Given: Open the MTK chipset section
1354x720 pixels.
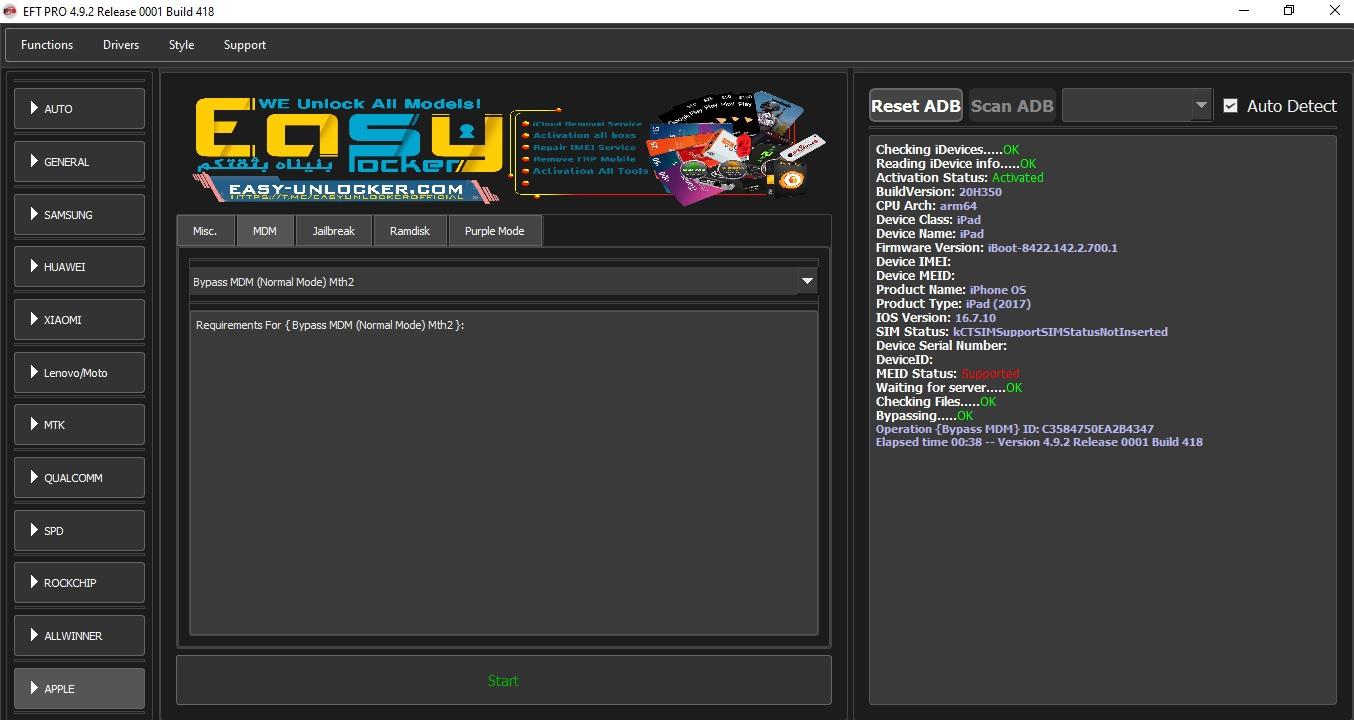Looking at the screenshot, I should point(80,425).
